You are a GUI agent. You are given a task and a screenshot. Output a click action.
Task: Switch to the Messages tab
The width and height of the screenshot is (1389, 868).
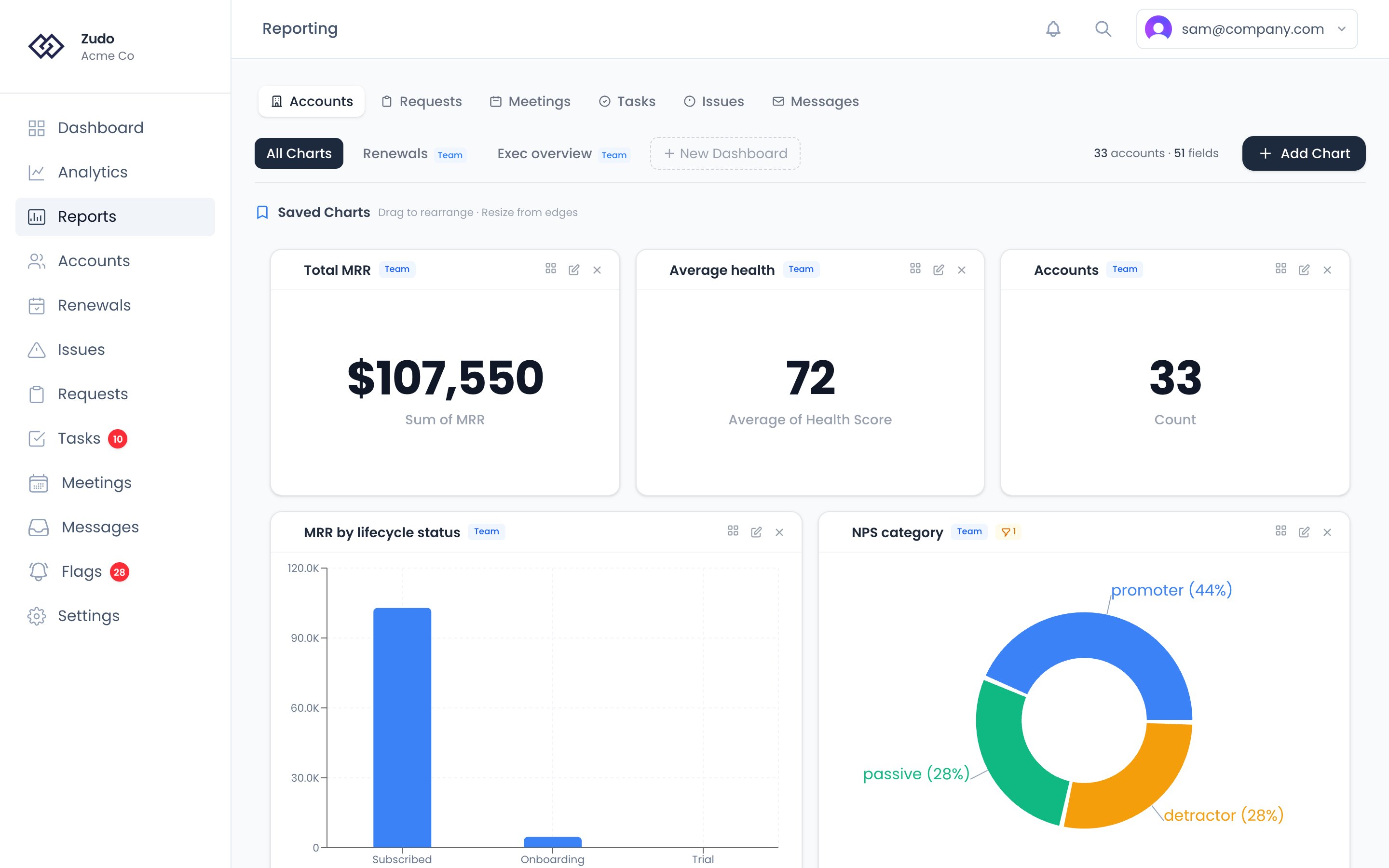tap(816, 102)
